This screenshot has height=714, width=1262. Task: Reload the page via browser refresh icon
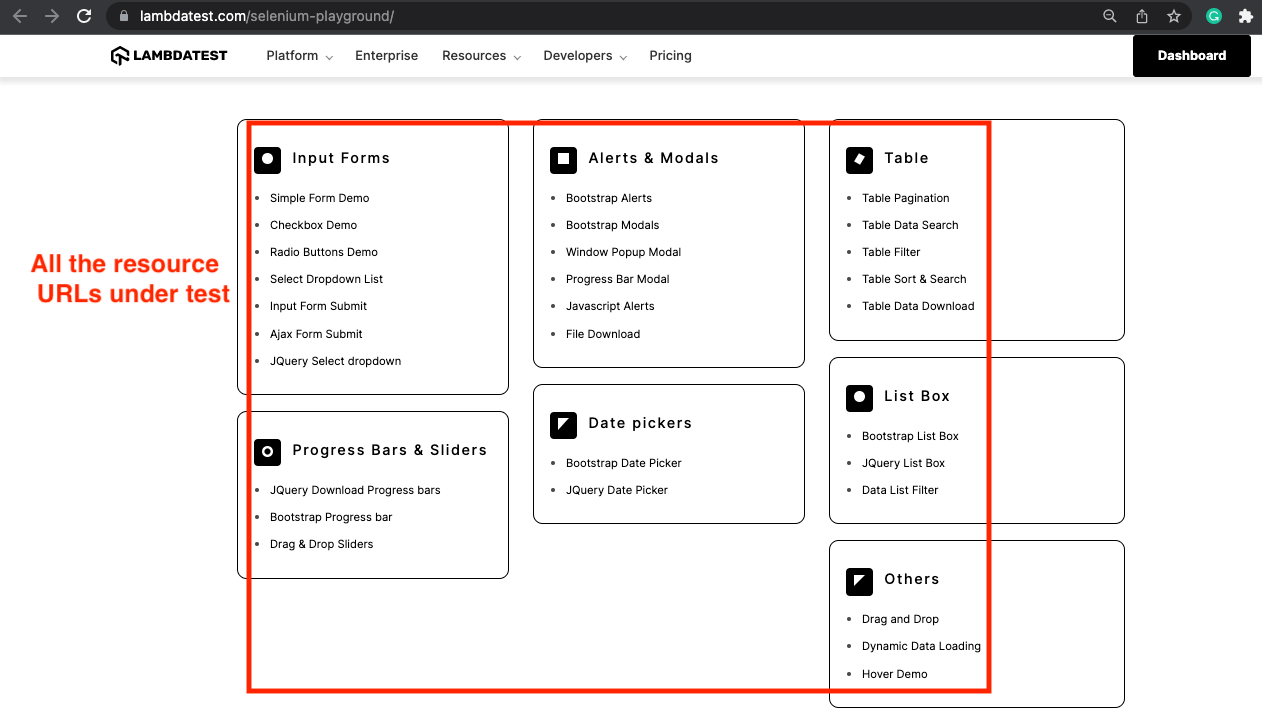click(x=83, y=16)
